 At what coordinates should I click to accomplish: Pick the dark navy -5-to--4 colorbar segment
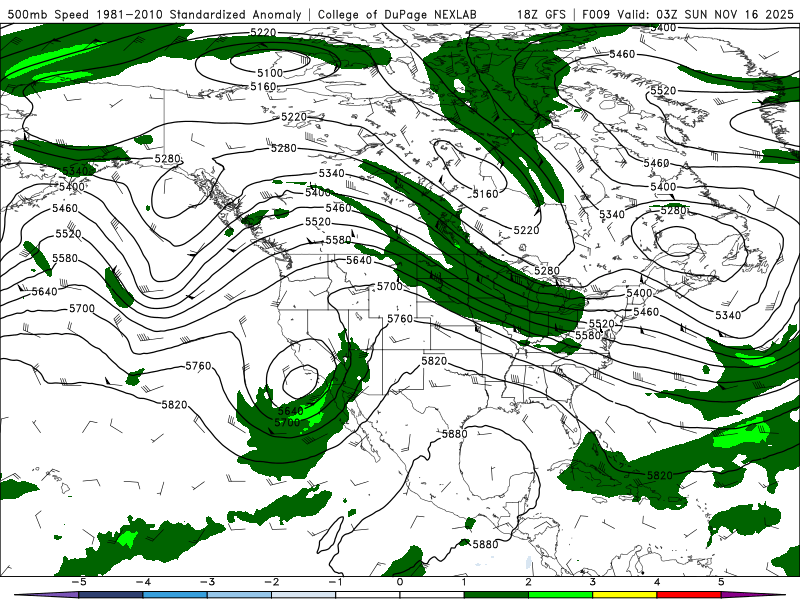coord(111,595)
